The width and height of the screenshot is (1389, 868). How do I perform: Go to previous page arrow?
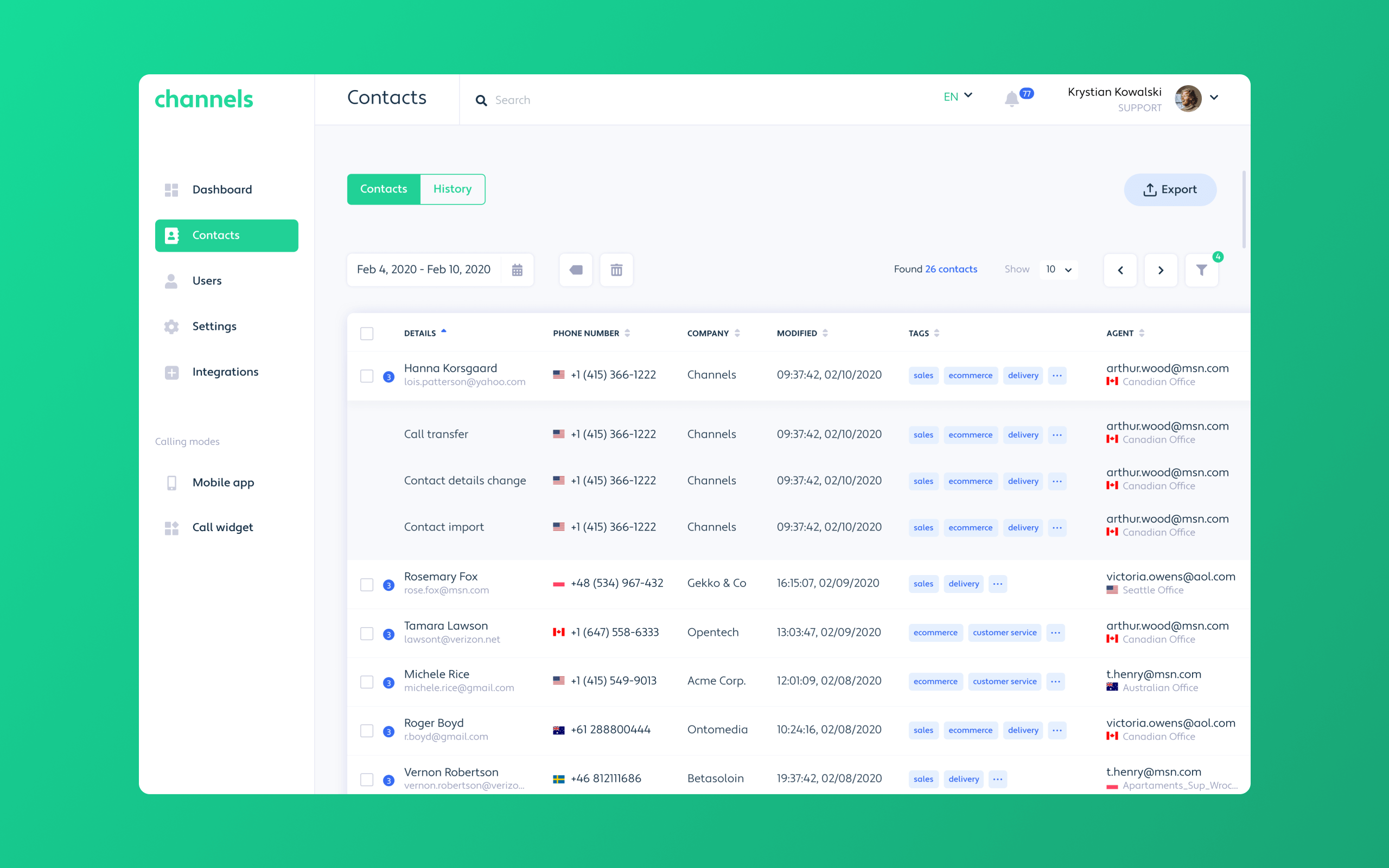(x=1120, y=270)
